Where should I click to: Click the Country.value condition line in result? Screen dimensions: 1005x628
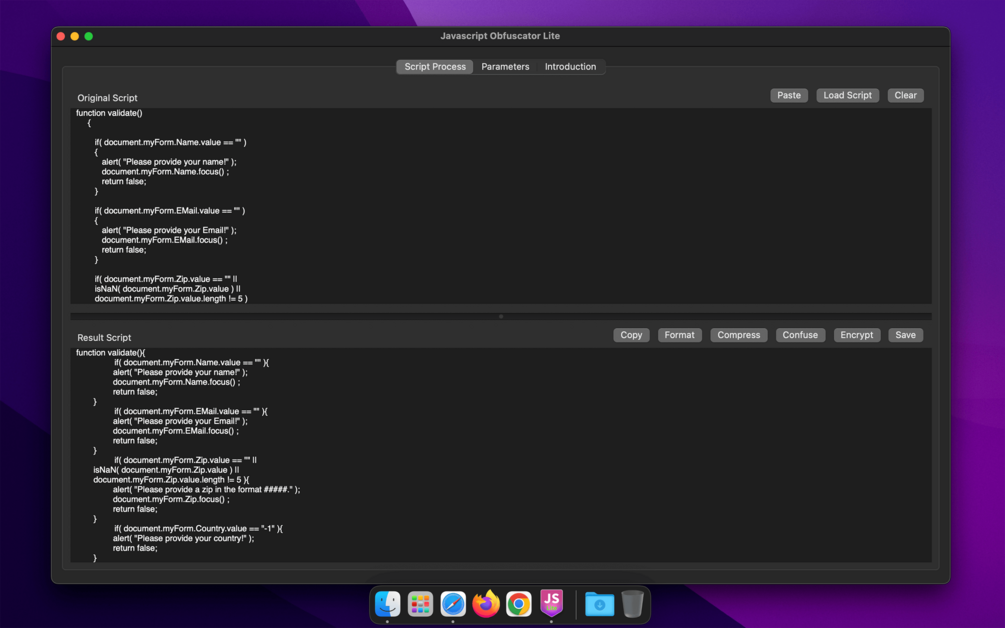[199, 529]
